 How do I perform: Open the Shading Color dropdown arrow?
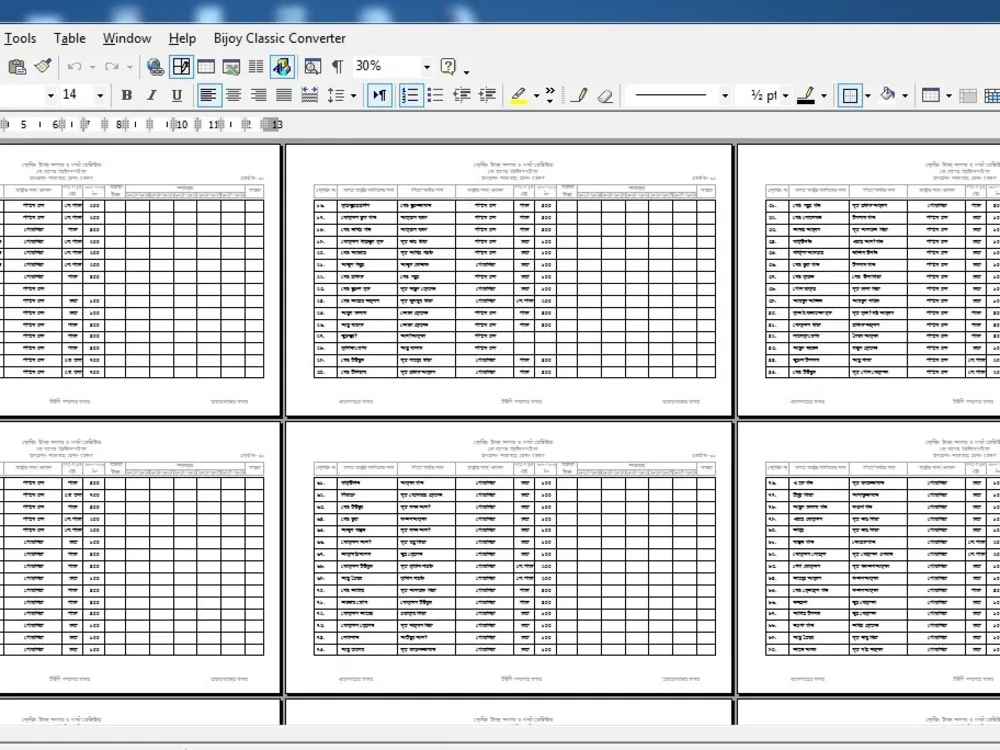pyautogui.click(x=905, y=96)
